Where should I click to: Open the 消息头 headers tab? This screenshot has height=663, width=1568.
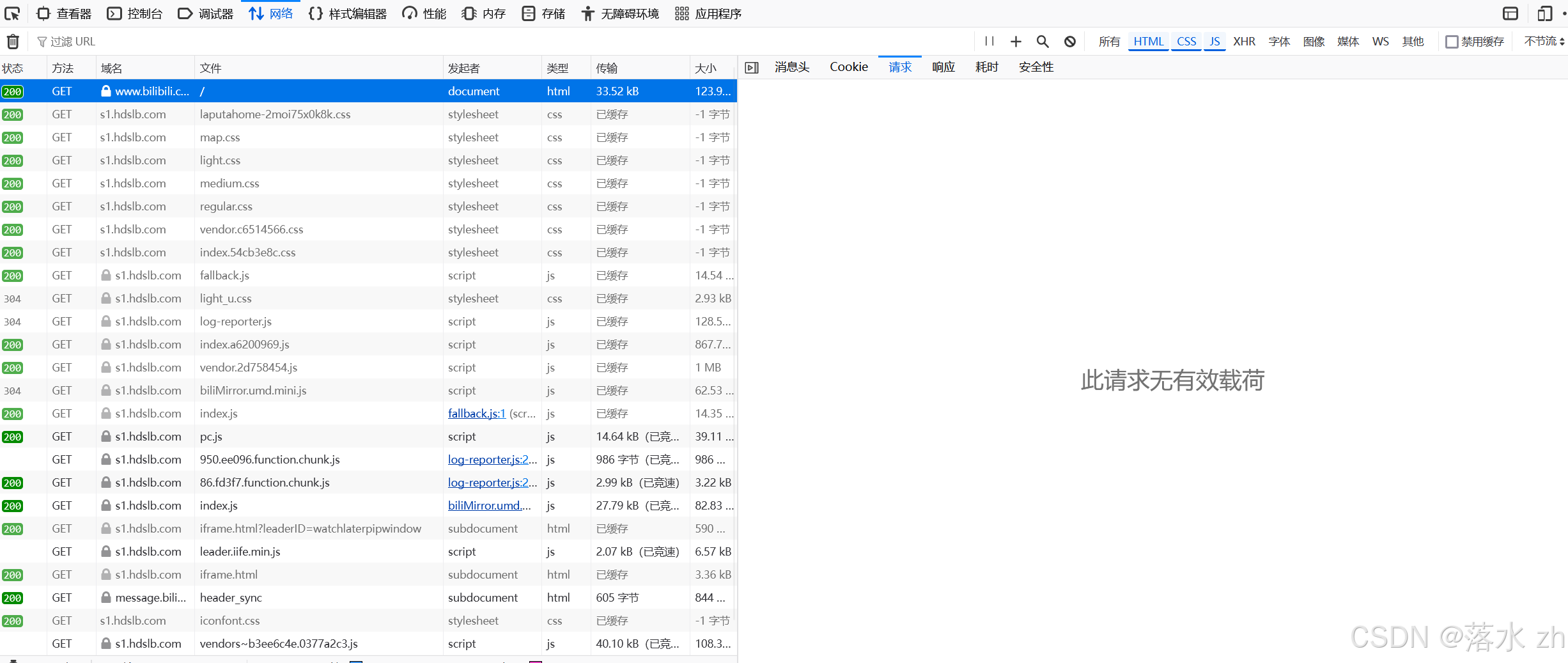tap(792, 67)
